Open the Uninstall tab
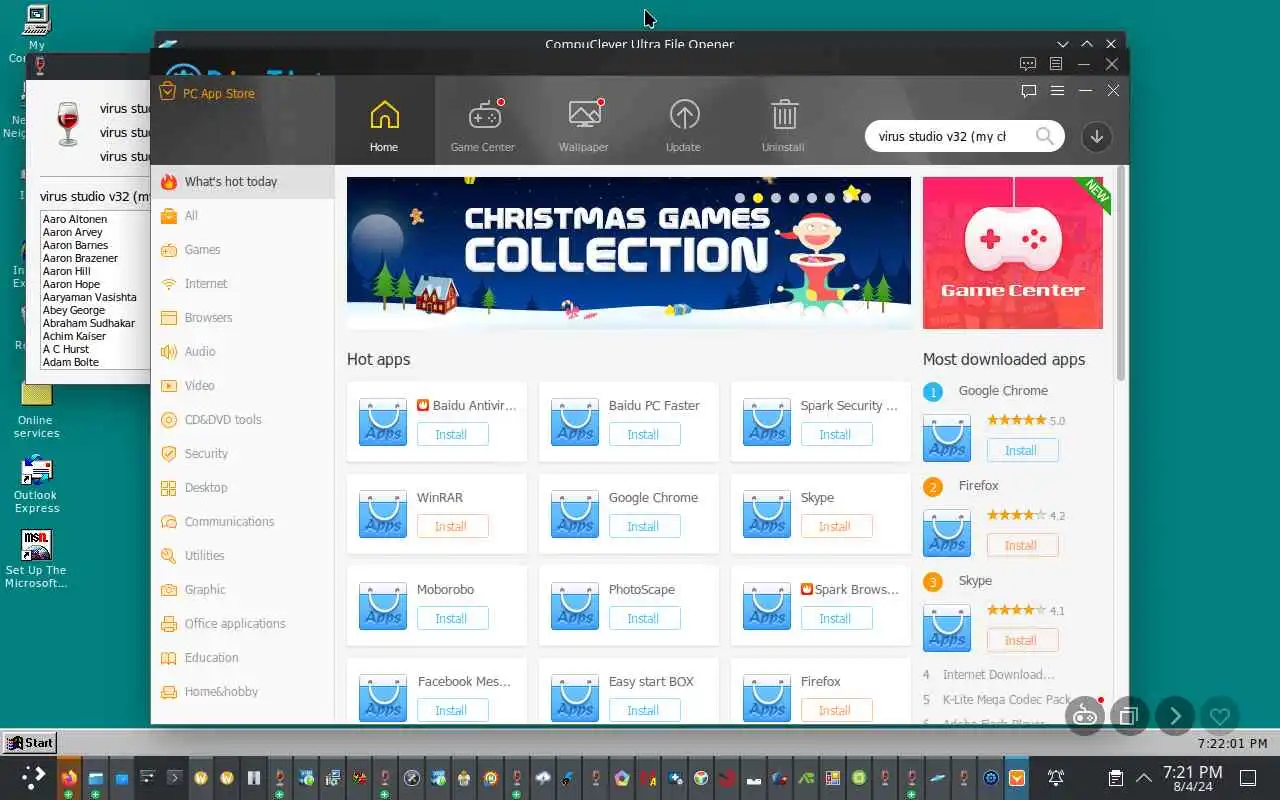This screenshot has width=1280, height=800. click(x=783, y=126)
